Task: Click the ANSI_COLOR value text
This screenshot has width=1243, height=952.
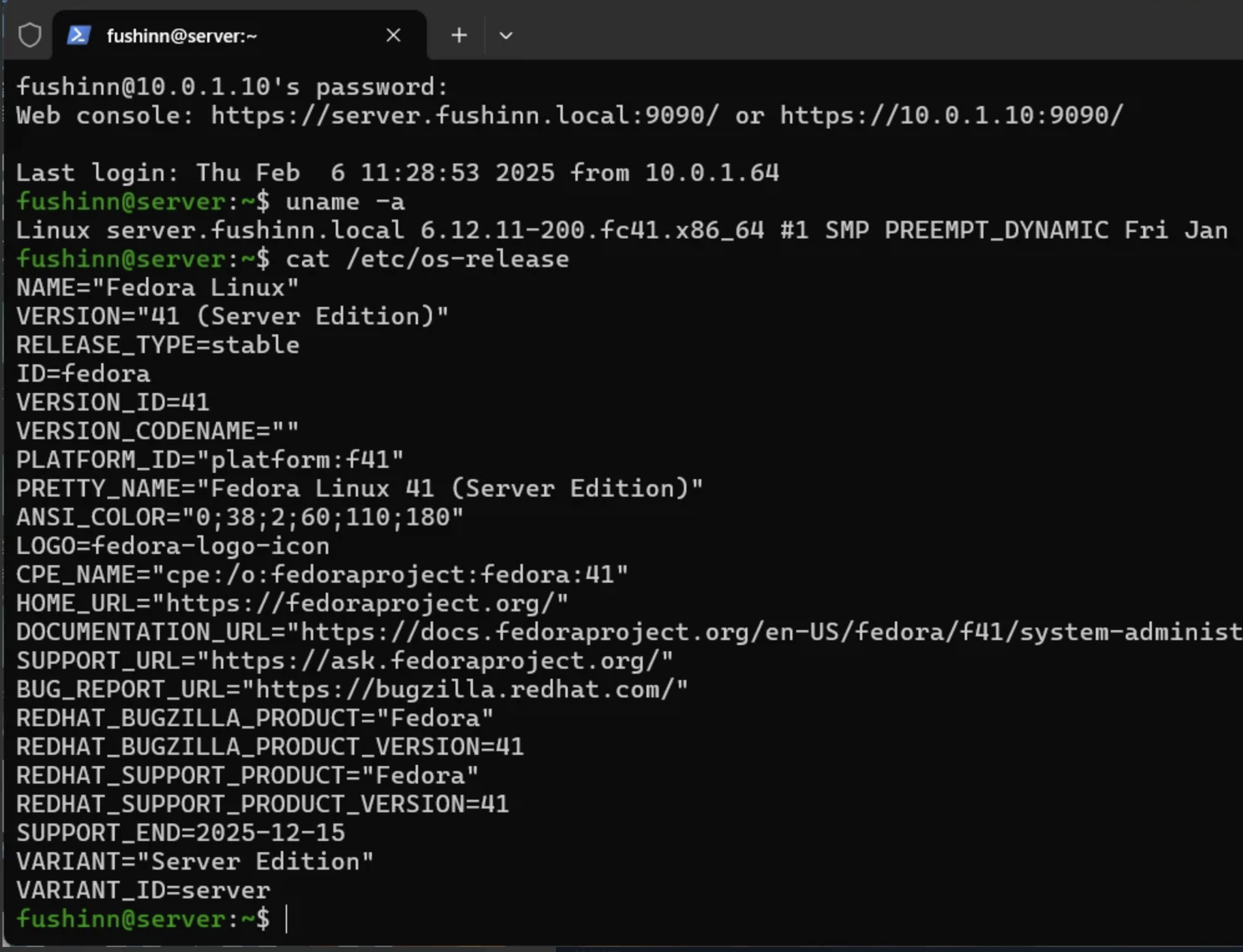Action: coord(323,517)
